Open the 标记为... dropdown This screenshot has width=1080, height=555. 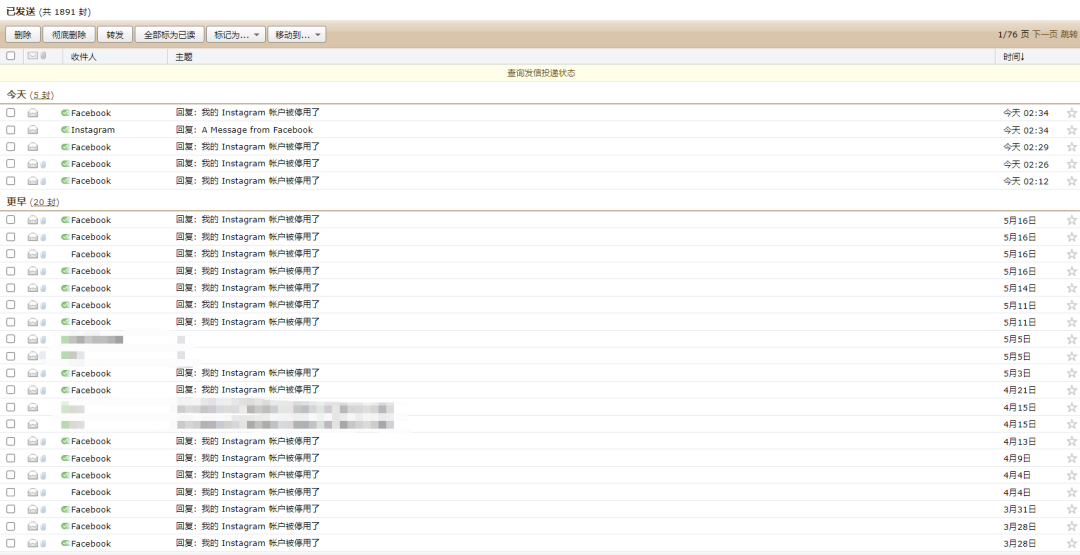tap(236, 34)
